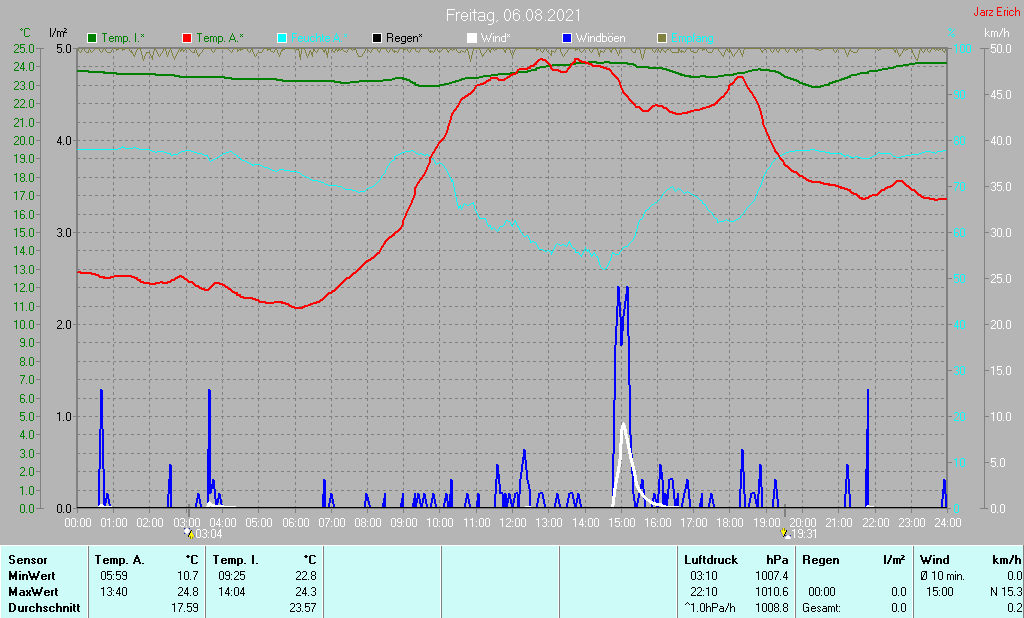Click the 'Temp. A.' column header in table
Viewport: 1024px width, 618px height.
[120, 560]
